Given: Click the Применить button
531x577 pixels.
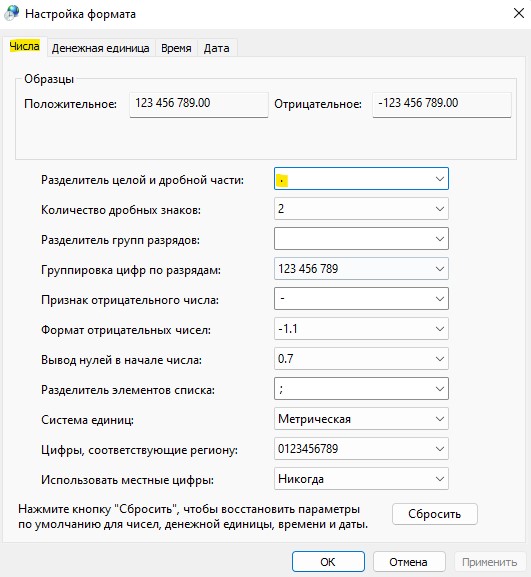Looking at the screenshot, I should (x=490, y=562).
